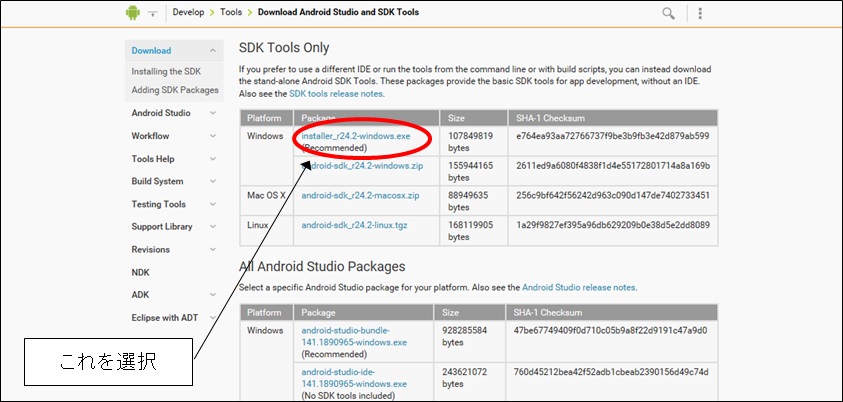Select checksum 1a29f9827ef395a96db629209b0e38d5e2dd8089

pyautogui.click(x=613, y=225)
